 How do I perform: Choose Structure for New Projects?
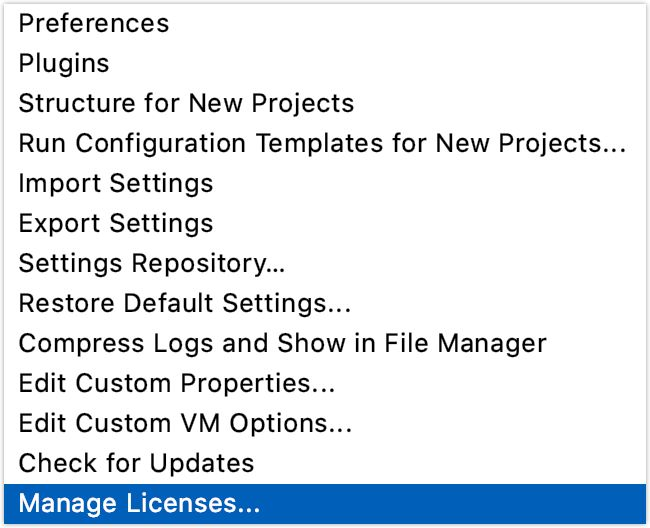point(186,103)
